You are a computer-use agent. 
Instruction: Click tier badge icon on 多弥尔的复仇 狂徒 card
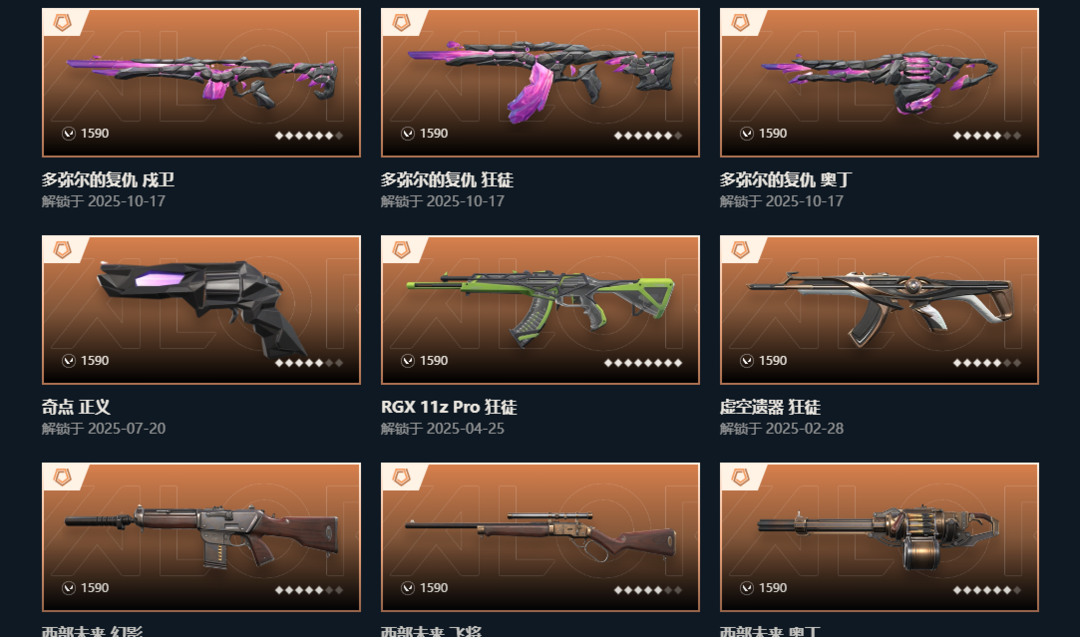(x=402, y=23)
